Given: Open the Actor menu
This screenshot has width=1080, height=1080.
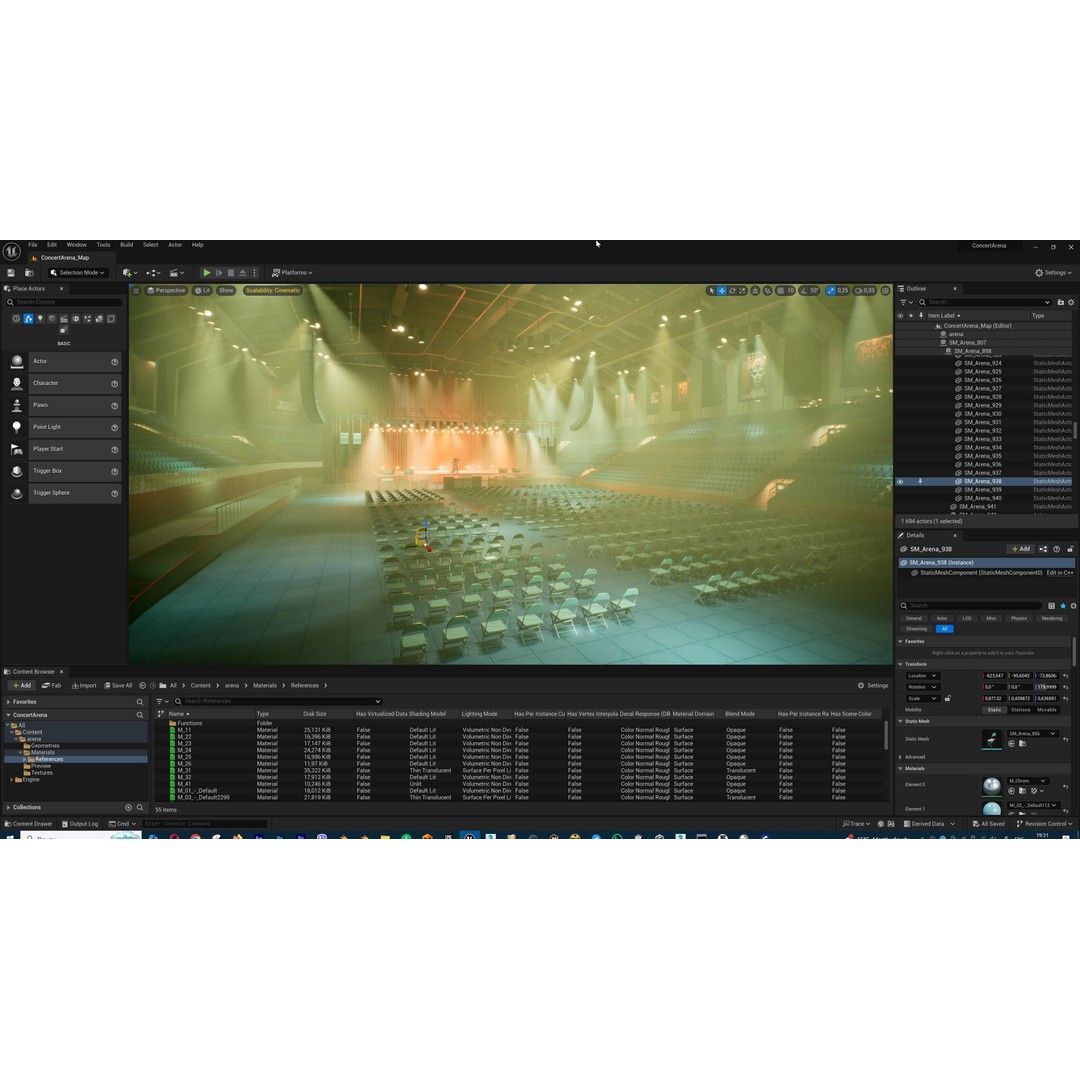Looking at the screenshot, I should pyautogui.click(x=175, y=245).
